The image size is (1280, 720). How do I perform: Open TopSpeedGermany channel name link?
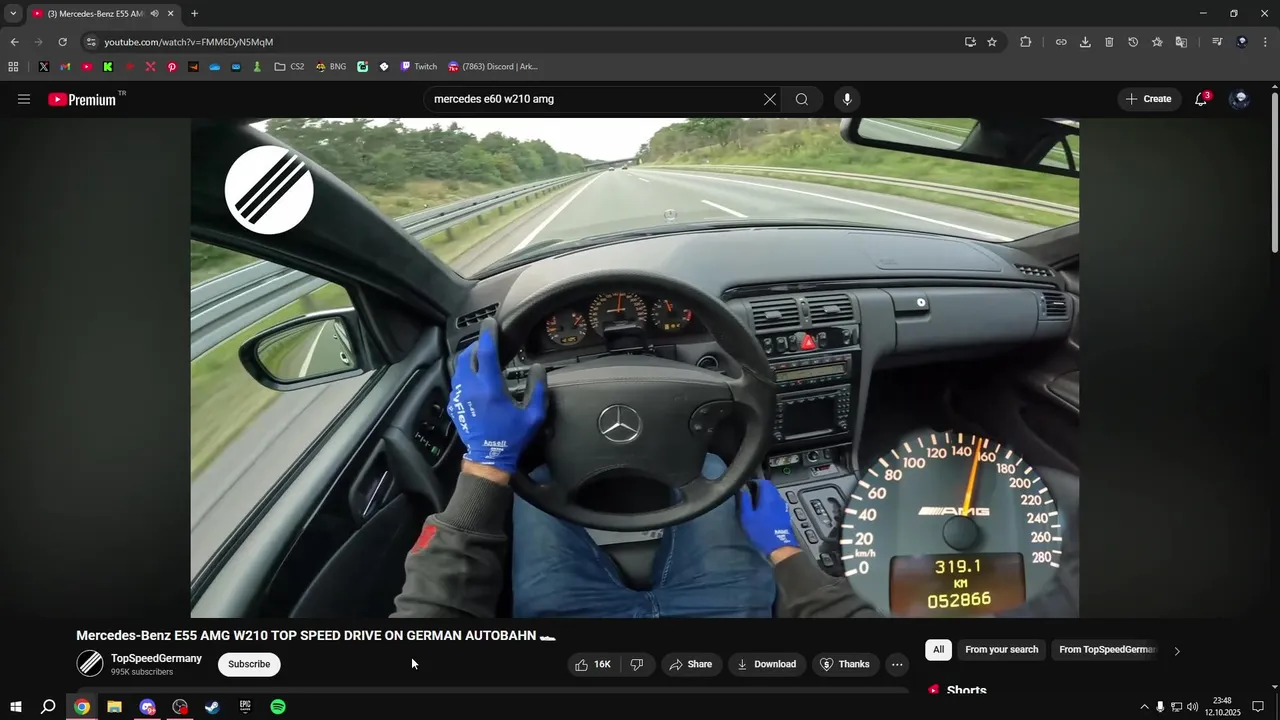[156, 658]
